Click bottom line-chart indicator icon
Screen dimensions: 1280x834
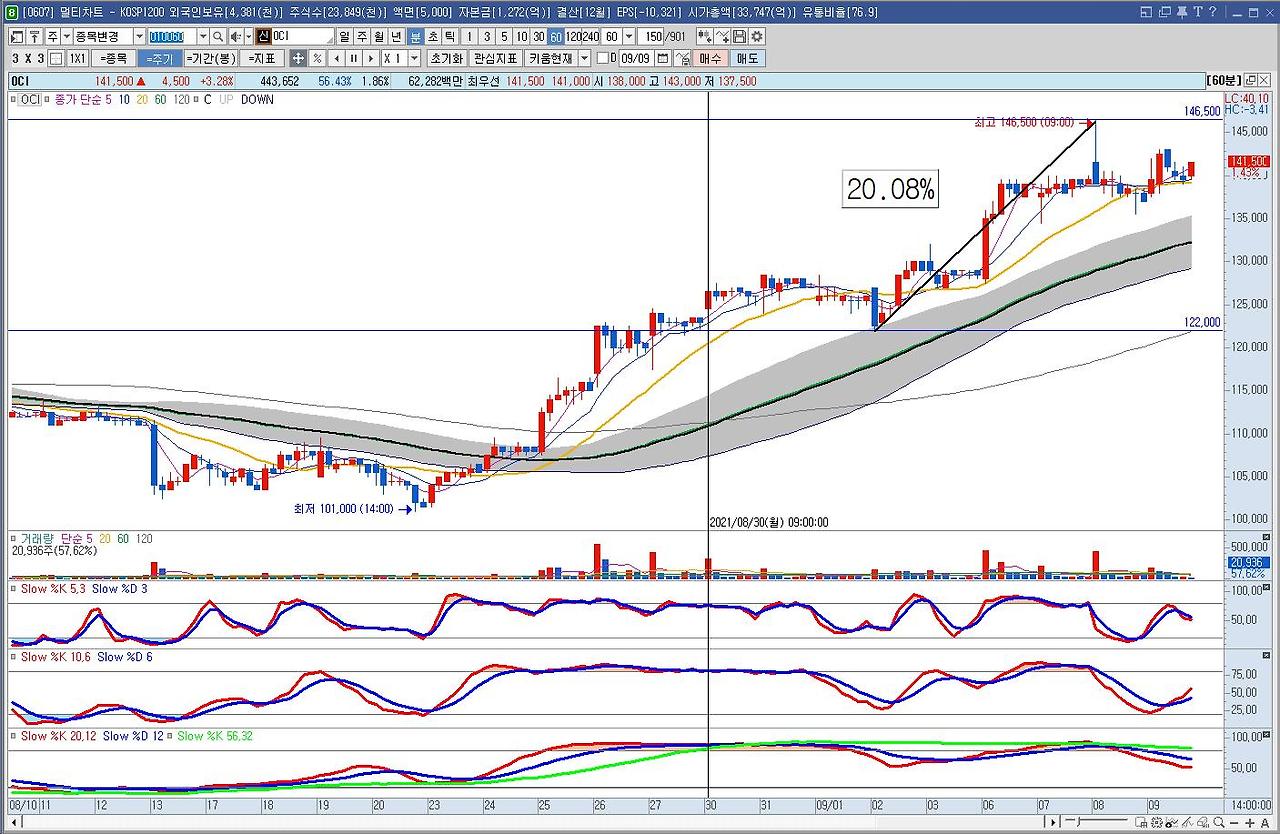tap(1172, 822)
